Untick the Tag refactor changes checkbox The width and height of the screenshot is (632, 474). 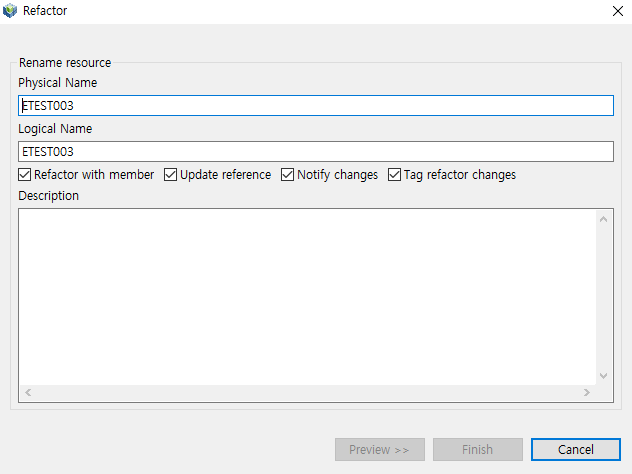(395, 175)
